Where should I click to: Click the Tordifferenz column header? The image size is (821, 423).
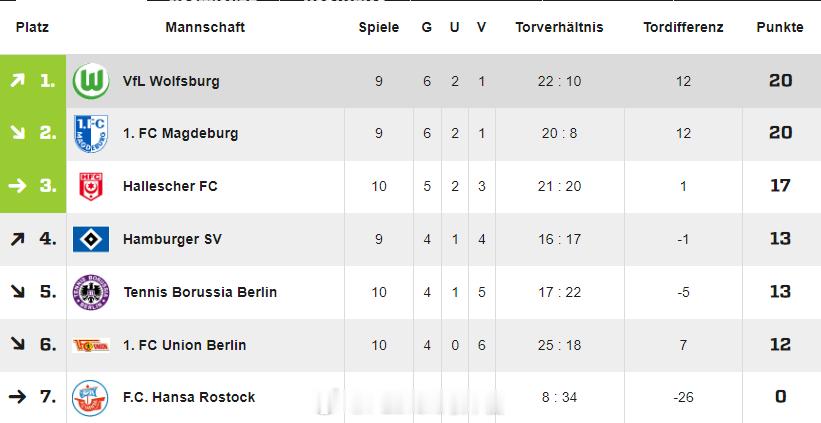click(x=683, y=28)
